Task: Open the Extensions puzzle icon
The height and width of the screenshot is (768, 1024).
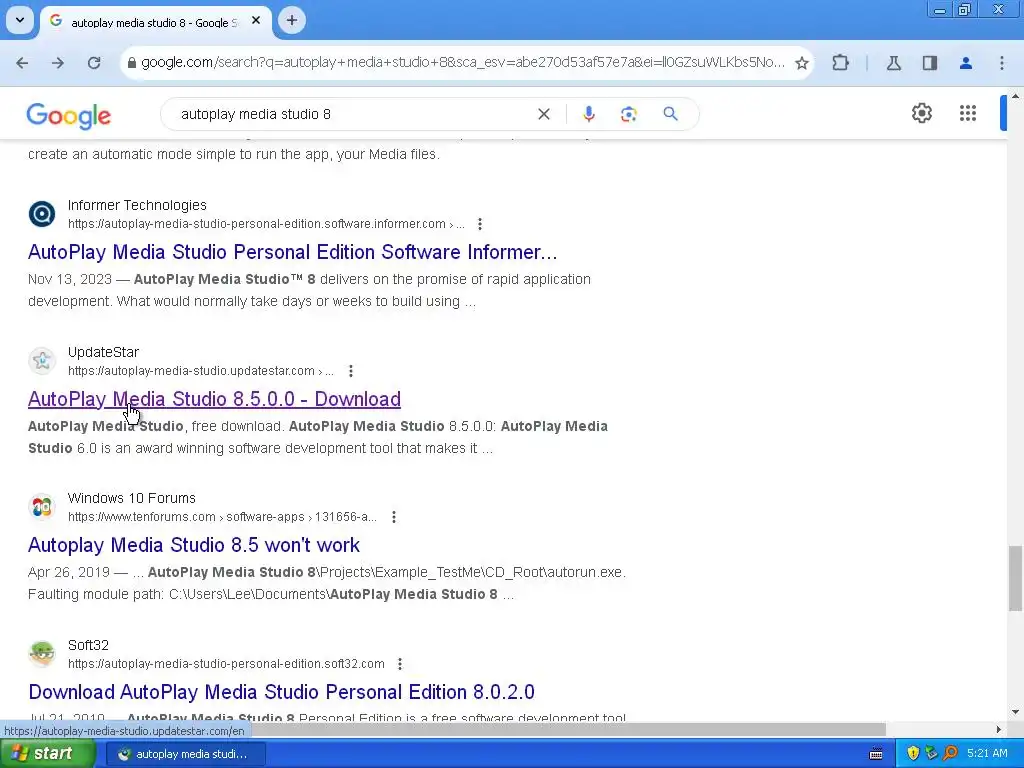Action: pos(840,63)
